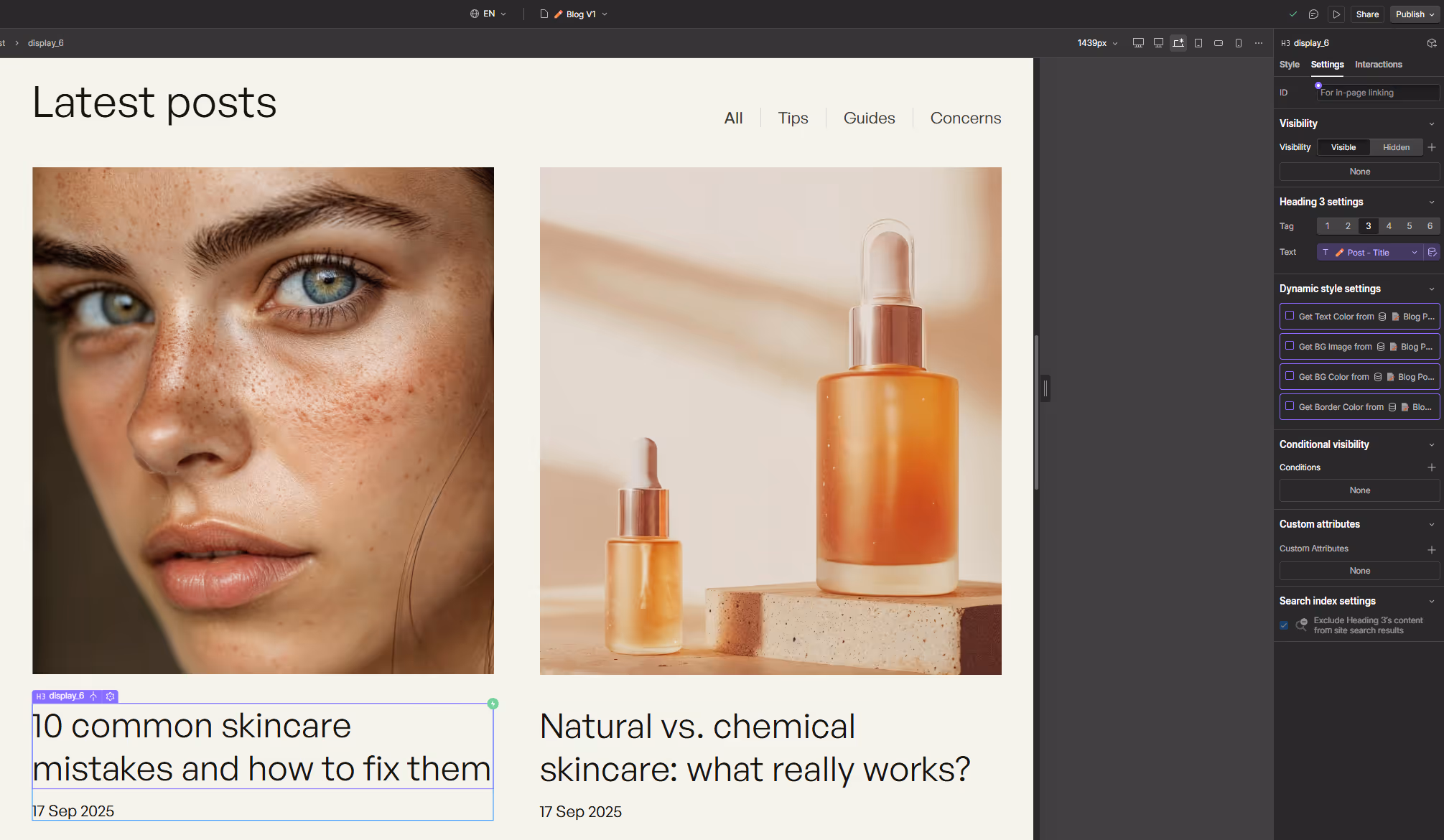Switch to the desktop breakpoint view
This screenshot has height=840, width=1444.
click(1158, 43)
